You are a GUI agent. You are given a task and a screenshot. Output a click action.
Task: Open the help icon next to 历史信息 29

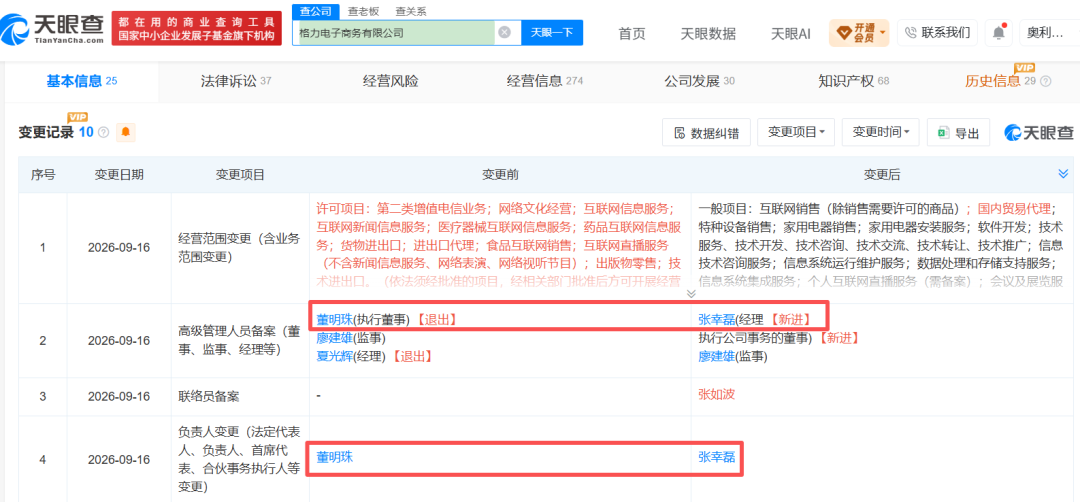click(1046, 81)
